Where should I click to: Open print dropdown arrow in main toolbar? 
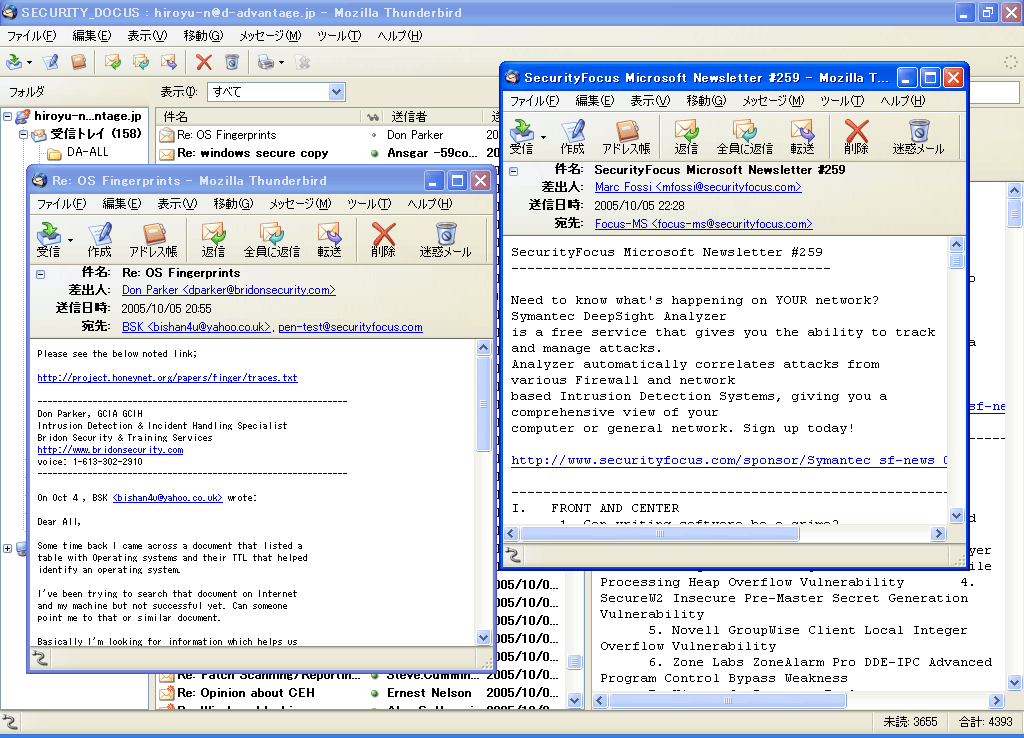click(281, 63)
